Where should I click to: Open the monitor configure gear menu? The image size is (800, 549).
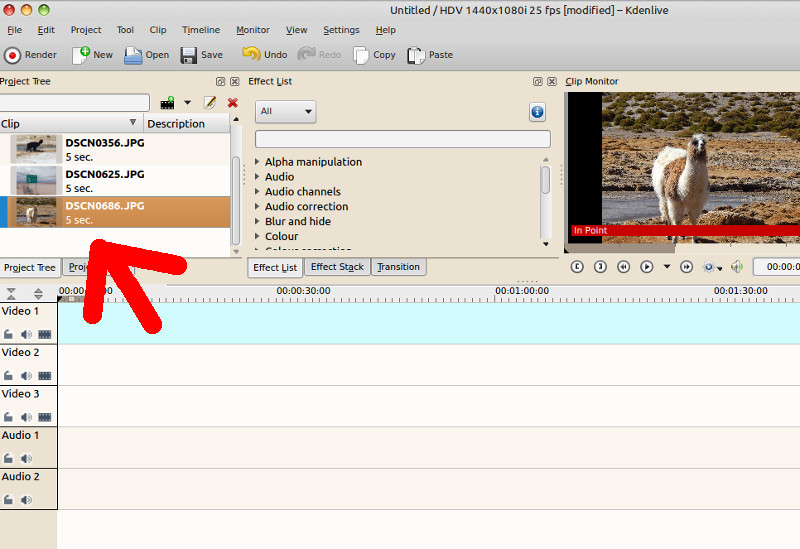(712, 266)
